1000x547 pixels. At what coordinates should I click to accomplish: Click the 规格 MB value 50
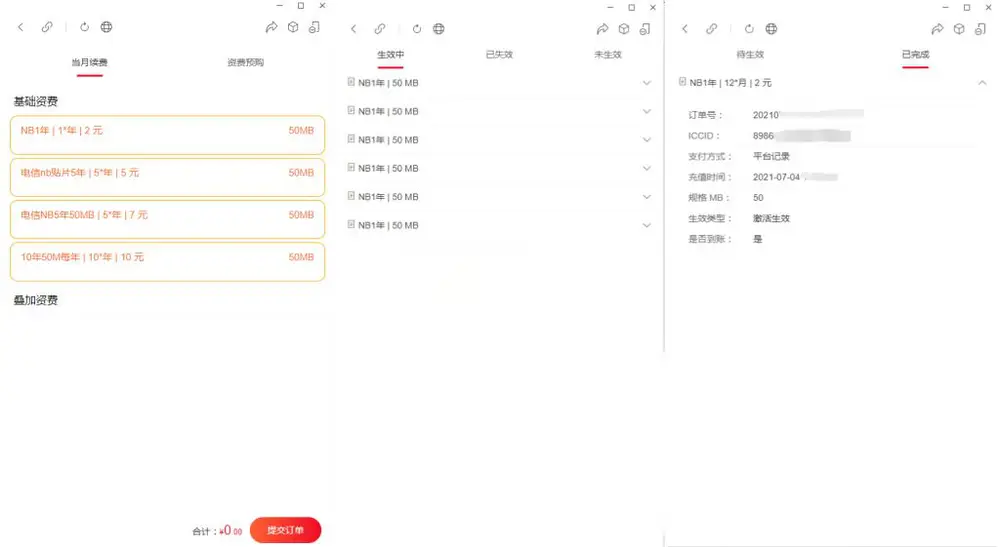point(758,198)
